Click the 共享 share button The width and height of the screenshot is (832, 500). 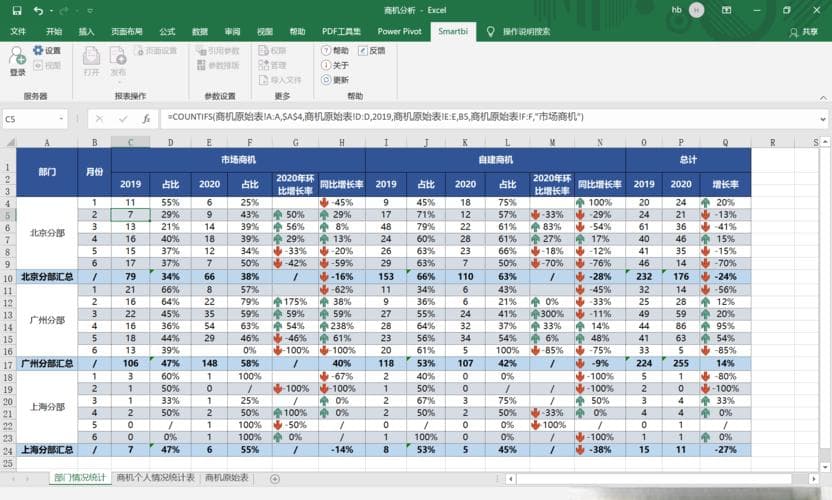pyautogui.click(x=803, y=32)
